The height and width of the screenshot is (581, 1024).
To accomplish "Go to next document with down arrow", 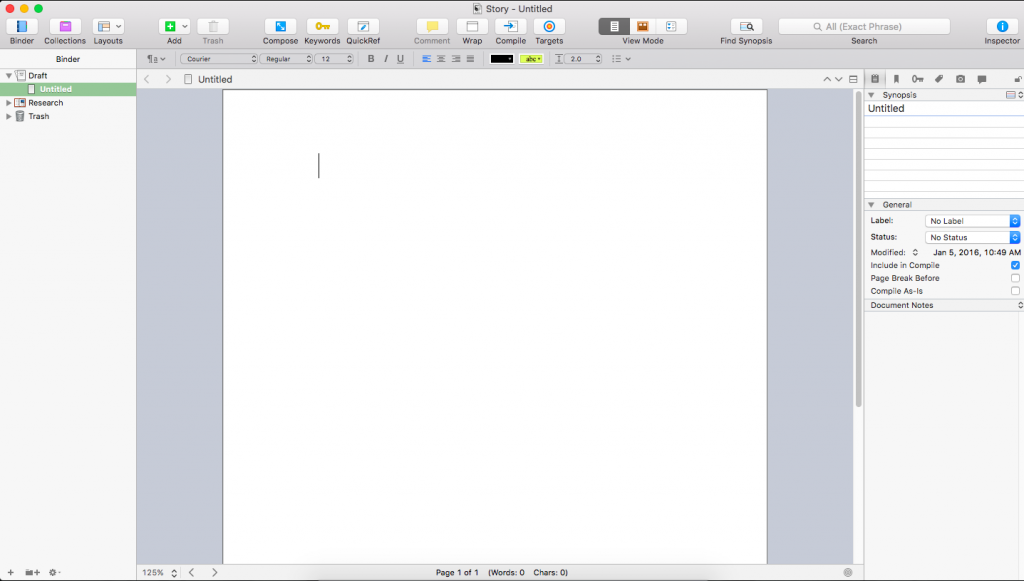I will point(839,79).
